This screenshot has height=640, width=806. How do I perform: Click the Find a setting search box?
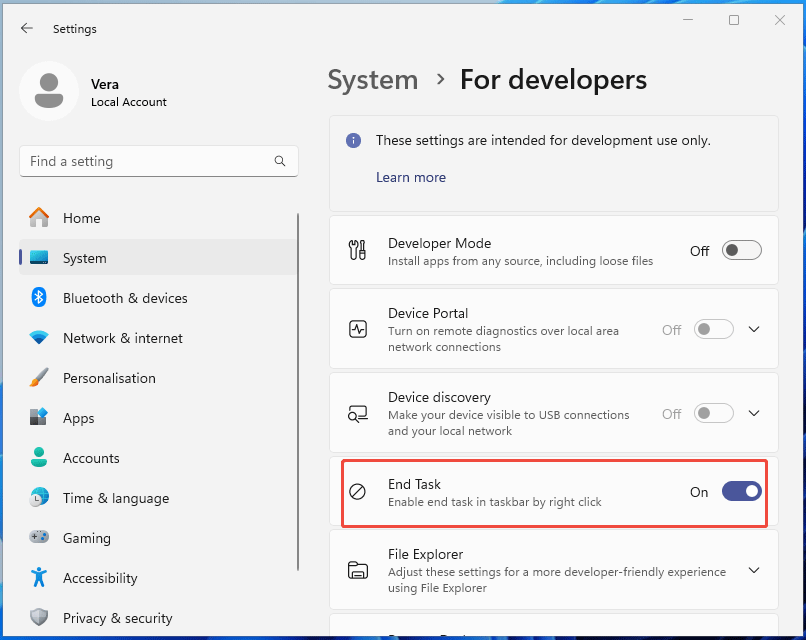pyautogui.click(x=158, y=161)
